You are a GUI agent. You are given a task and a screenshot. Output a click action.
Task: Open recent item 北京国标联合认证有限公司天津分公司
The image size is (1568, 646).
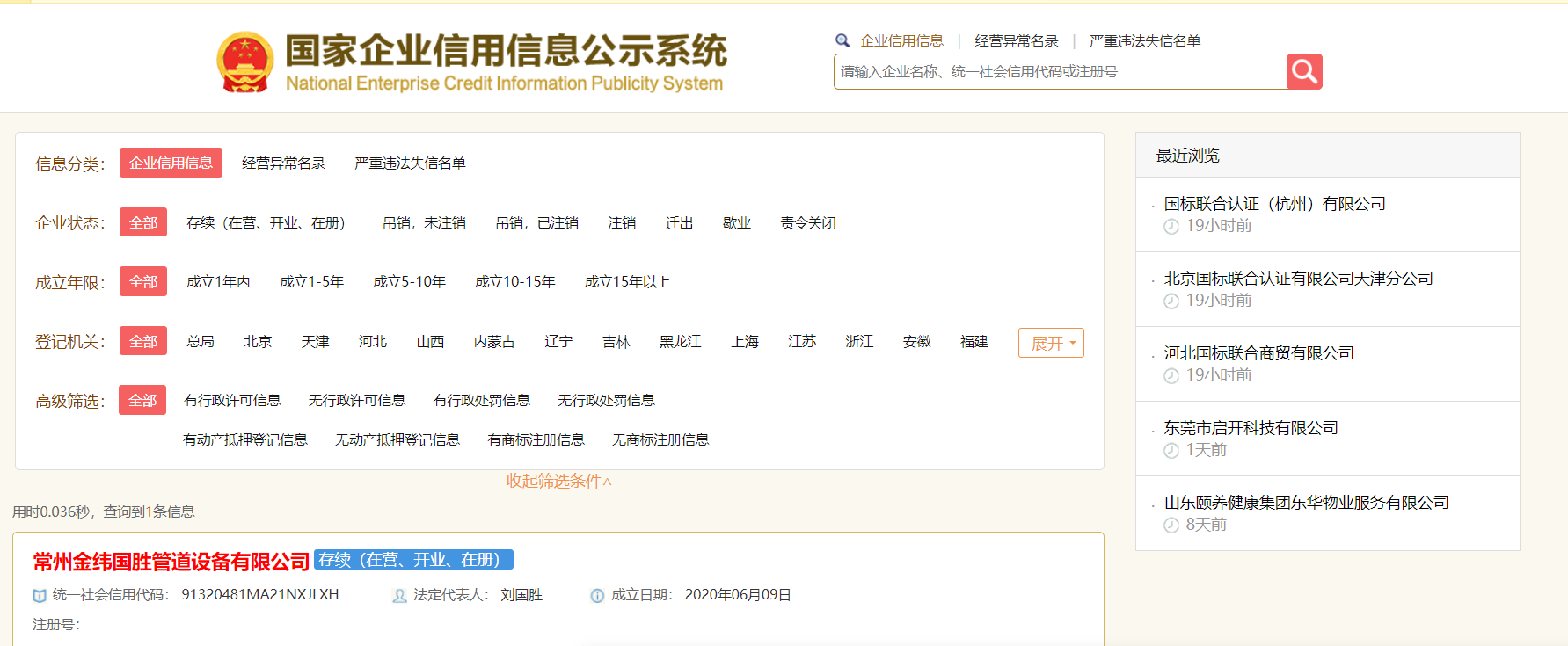(x=1298, y=279)
